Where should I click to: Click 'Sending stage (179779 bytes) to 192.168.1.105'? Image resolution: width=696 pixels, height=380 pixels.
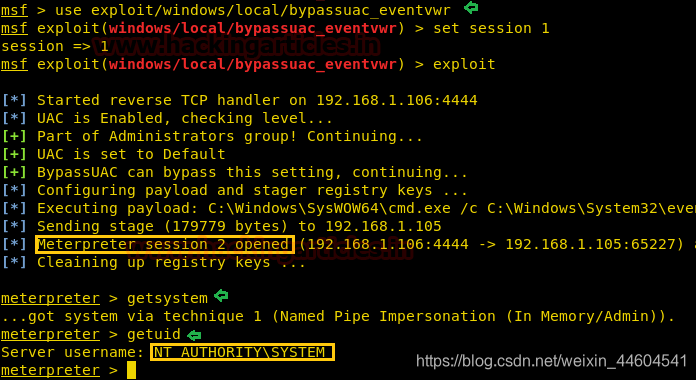tap(239, 226)
